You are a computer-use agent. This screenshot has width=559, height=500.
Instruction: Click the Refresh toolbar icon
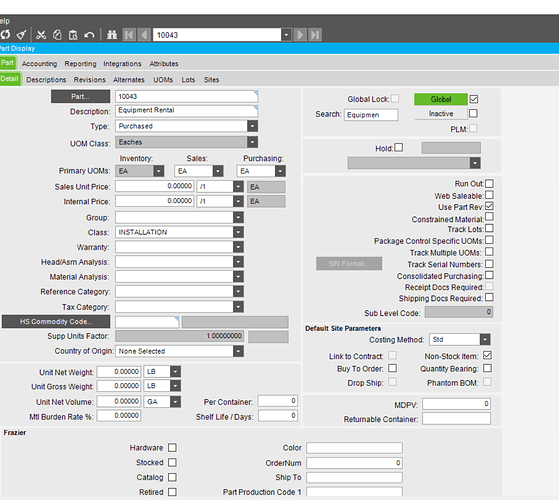[5, 35]
